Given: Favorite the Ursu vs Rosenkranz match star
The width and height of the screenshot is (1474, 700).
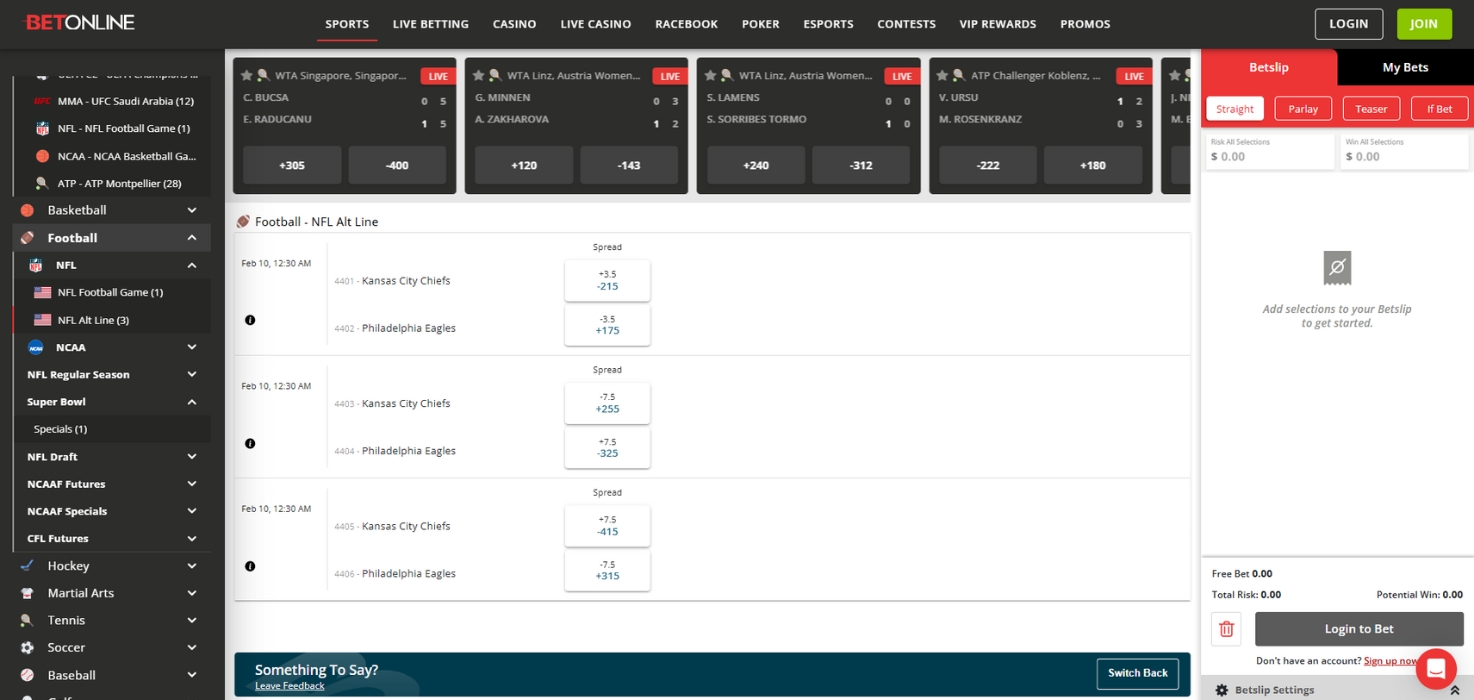Looking at the screenshot, I should [x=943, y=75].
